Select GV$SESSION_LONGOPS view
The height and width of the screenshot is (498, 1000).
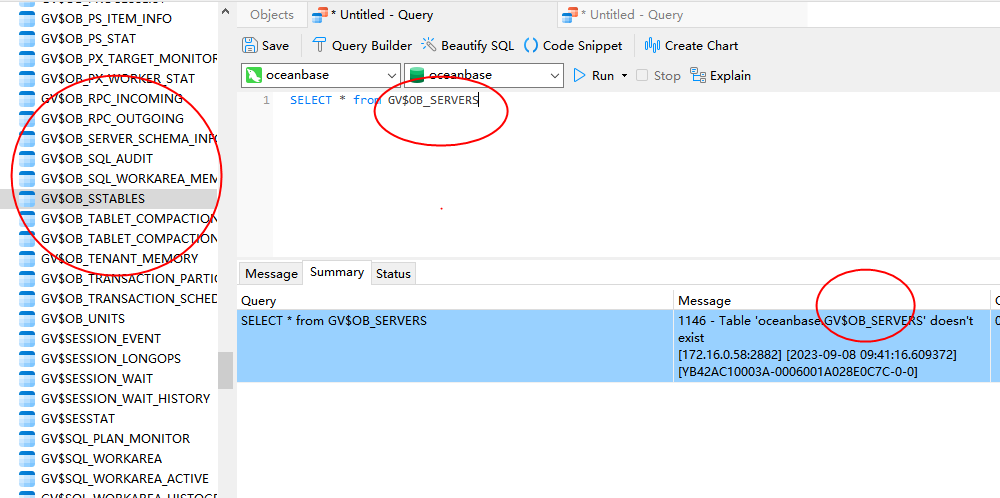point(111,358)
